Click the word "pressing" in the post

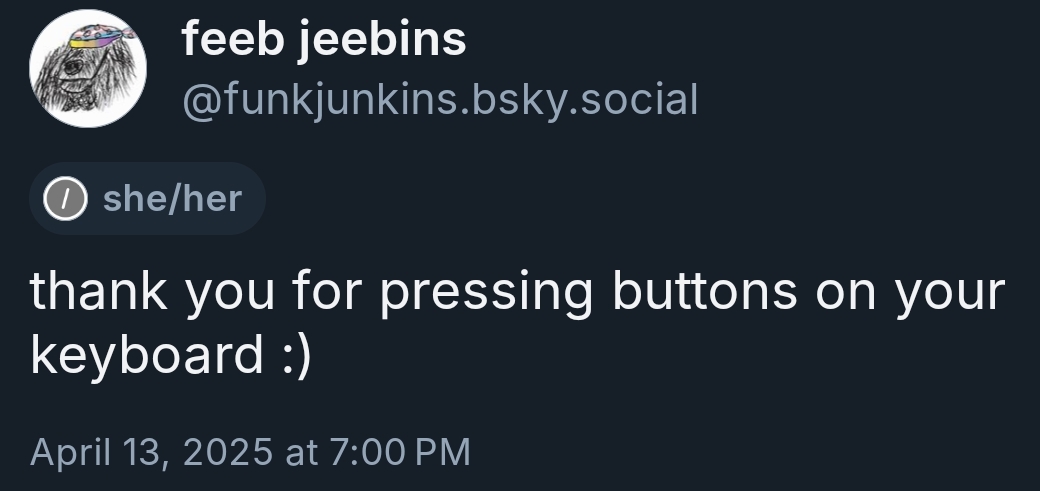tap(487, 291)
